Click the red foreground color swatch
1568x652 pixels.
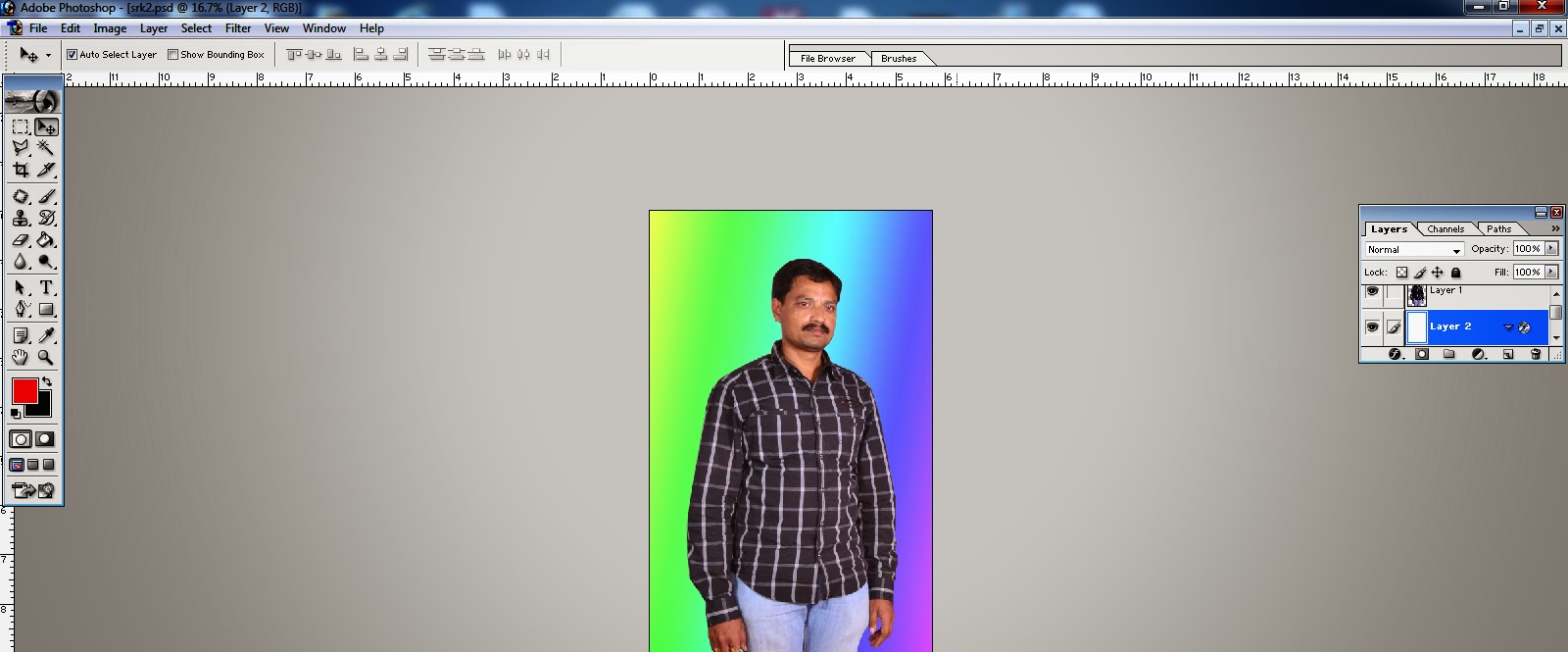coord(24,391)
